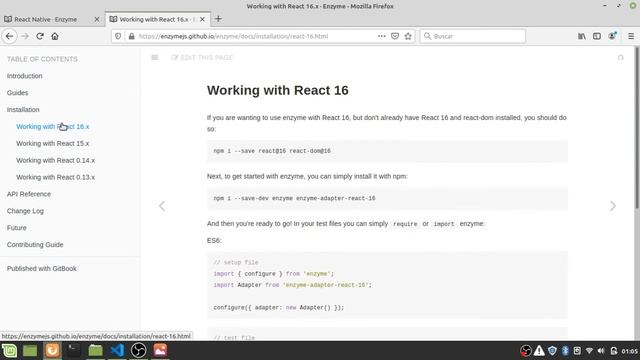Open the Installation section link
The height and width of the screenshot is (360, 640).
pyautogui.click(x=23, y=109)
